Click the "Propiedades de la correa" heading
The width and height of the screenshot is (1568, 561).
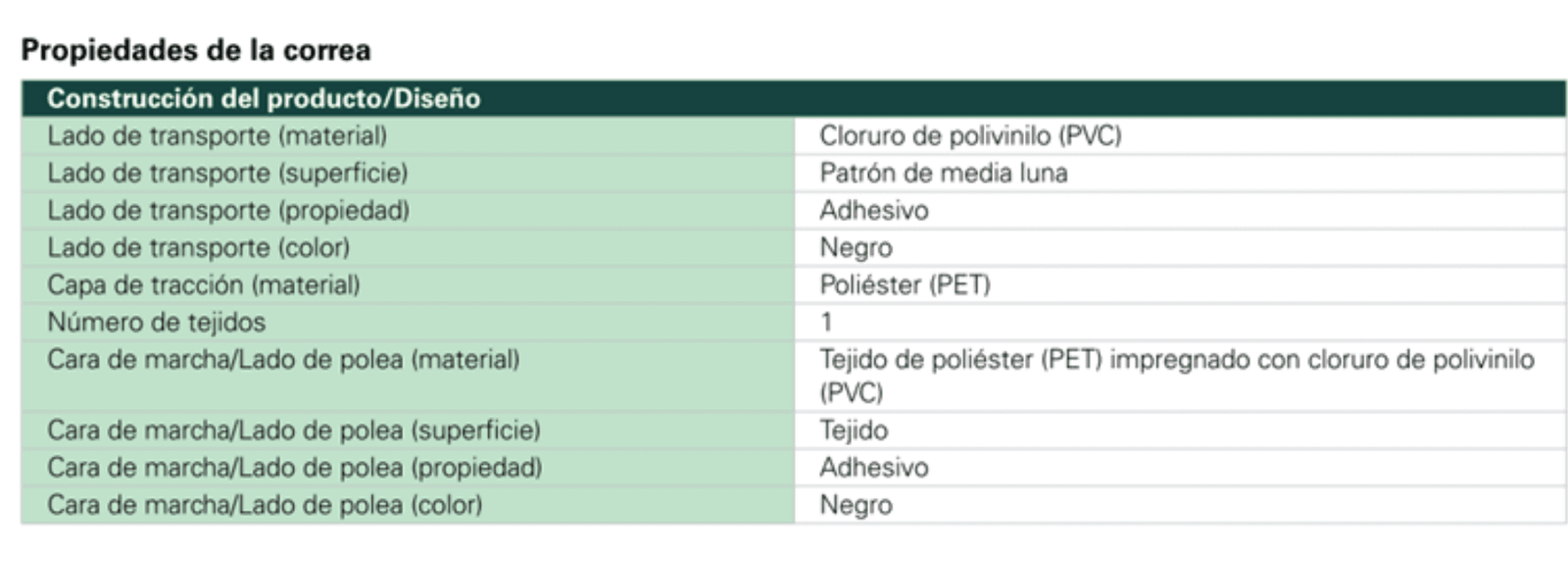tap(196, 50)
